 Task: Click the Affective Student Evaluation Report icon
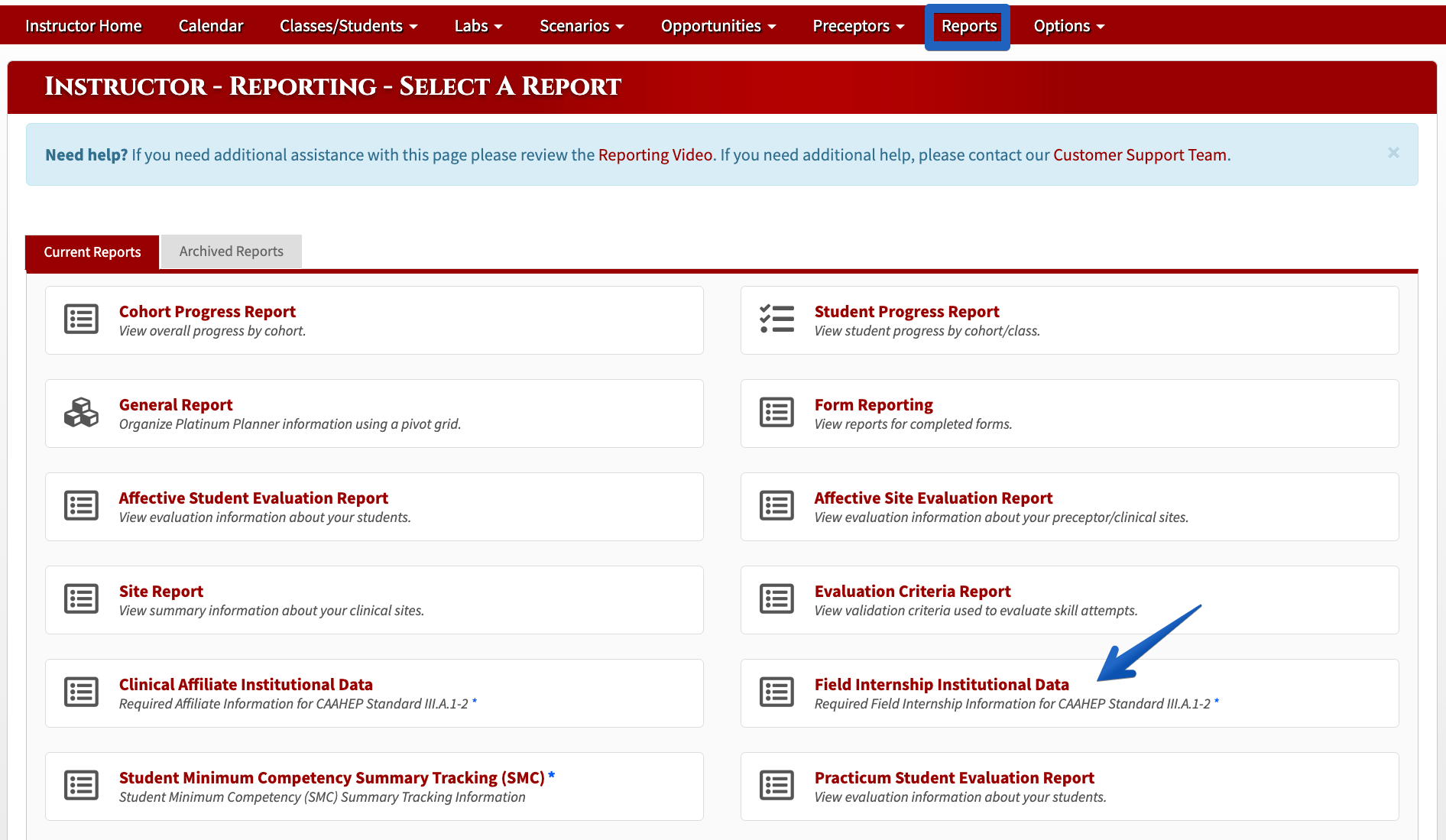point(81,506)
